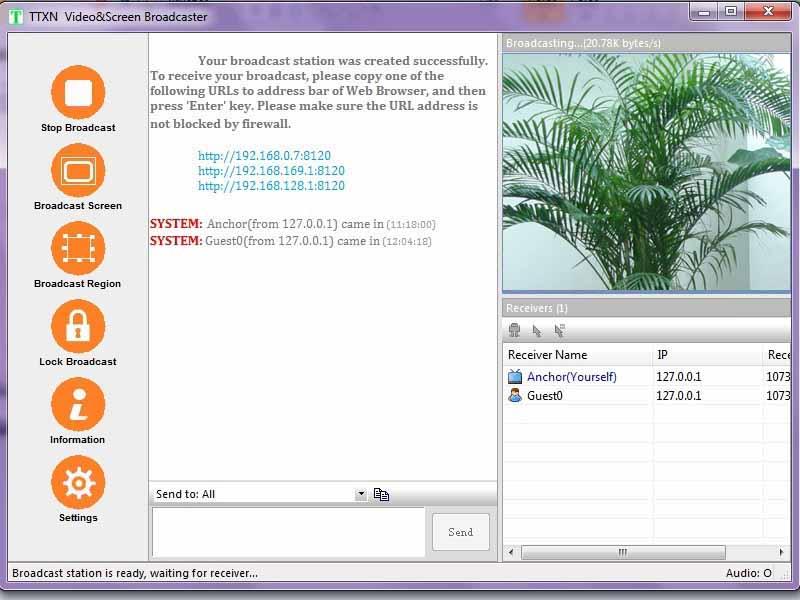Click third cursor icon in Receivers toolbar
800x600 pixels.
point(560,331)
